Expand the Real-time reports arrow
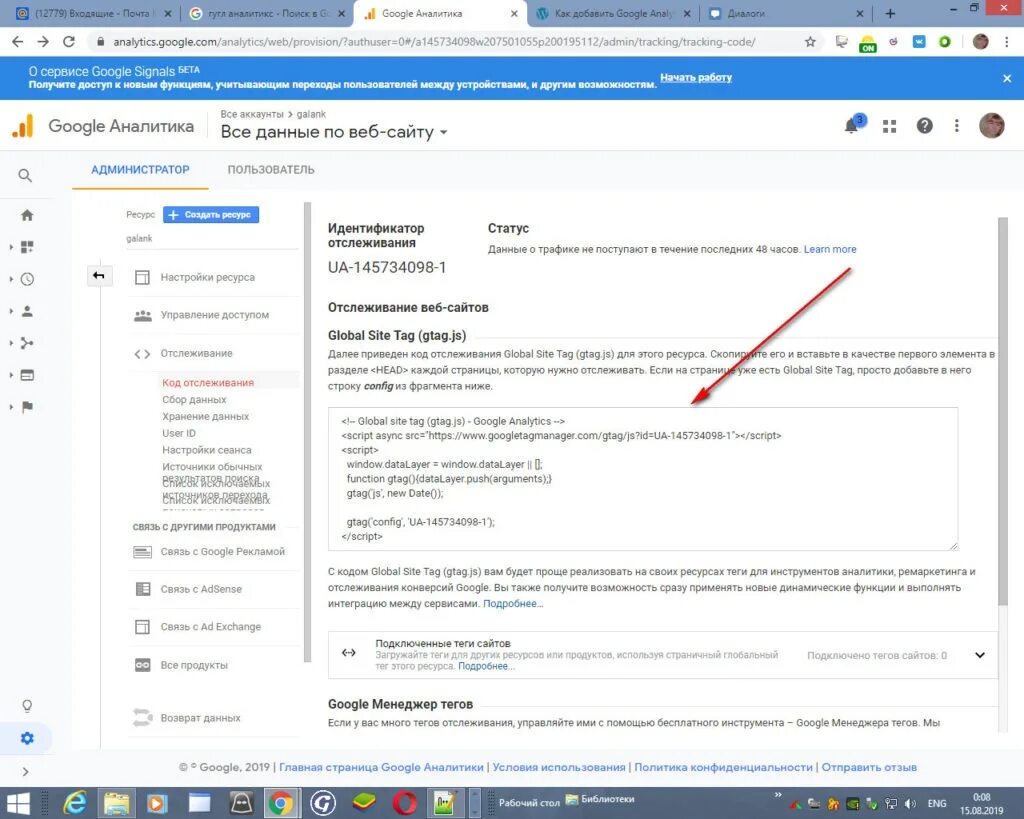Screen dimensions: 1024x819 point(11,279)
